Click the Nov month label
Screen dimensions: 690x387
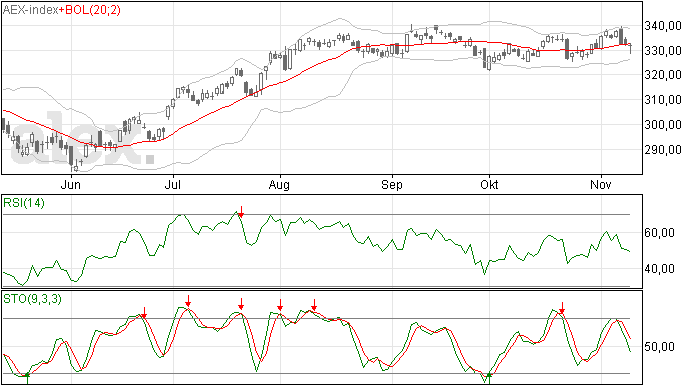click(601, 184)
